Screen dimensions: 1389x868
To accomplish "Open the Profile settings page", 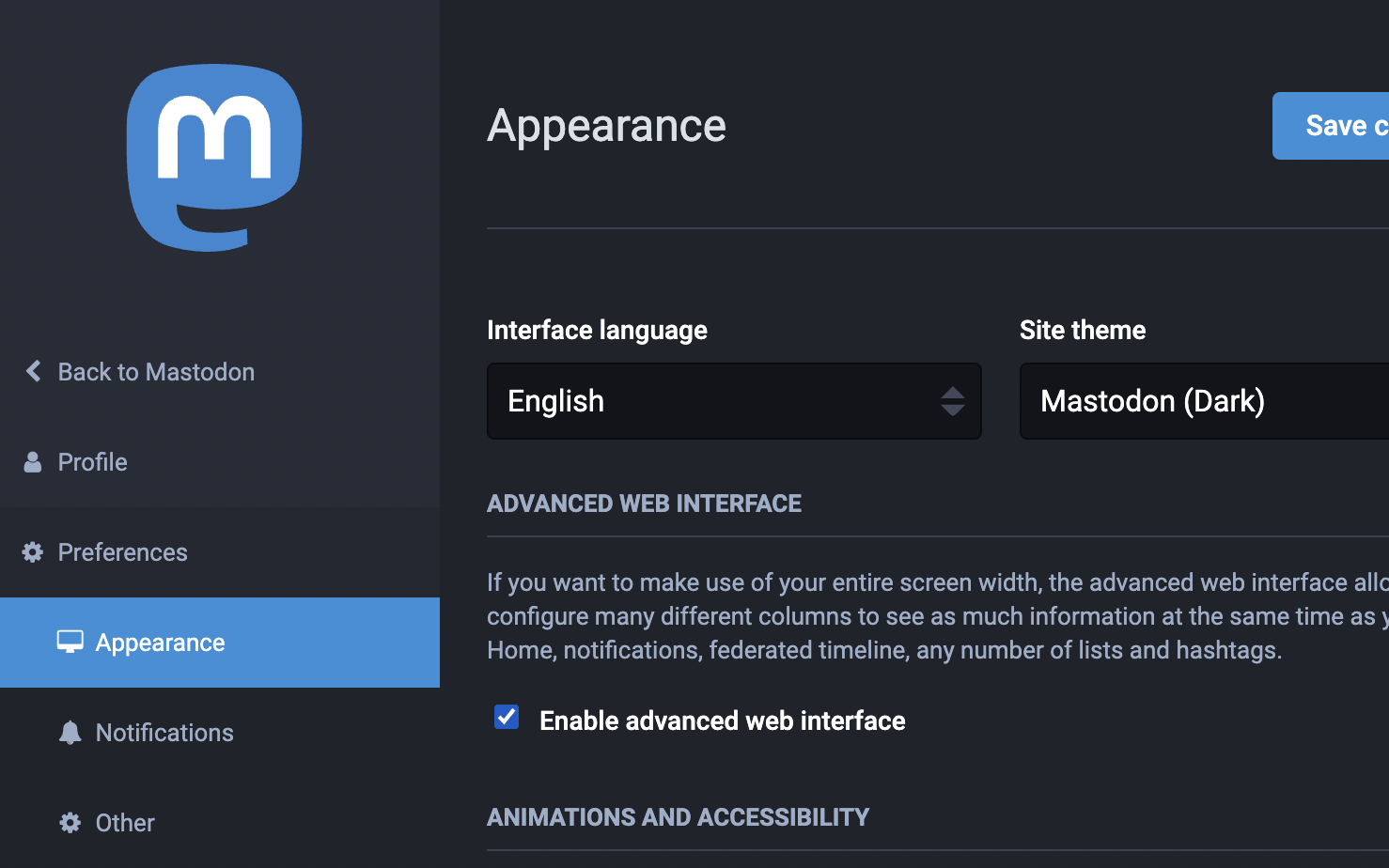I will (220, 462).
